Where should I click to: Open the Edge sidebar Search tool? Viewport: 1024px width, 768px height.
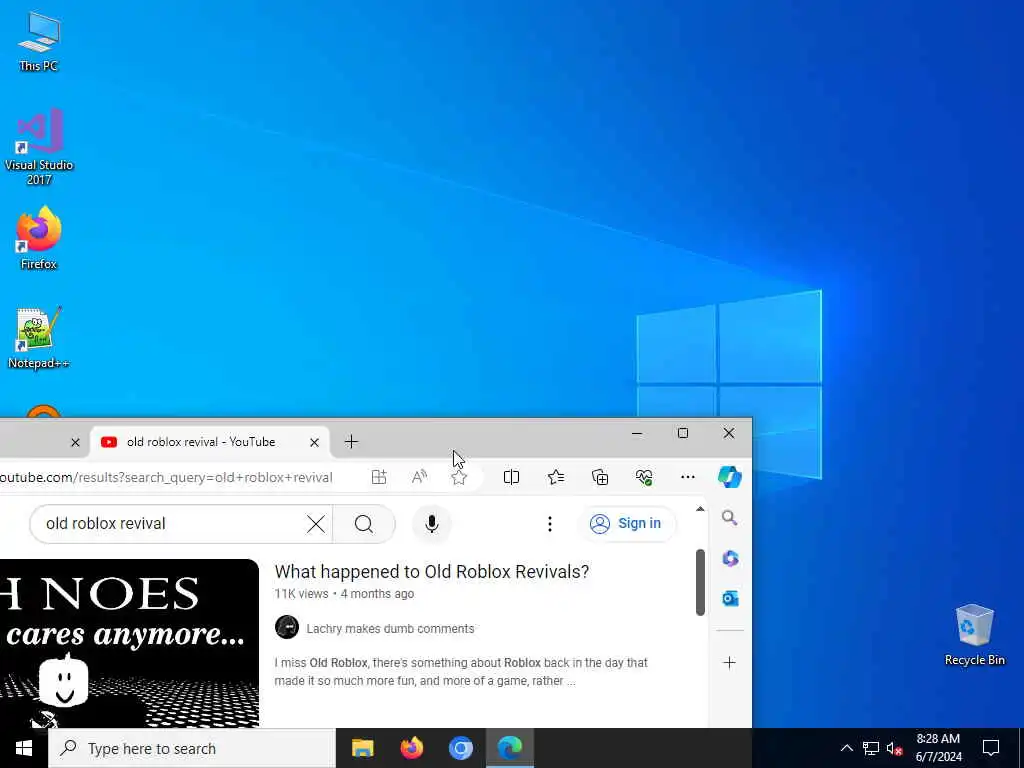[729, 519]
